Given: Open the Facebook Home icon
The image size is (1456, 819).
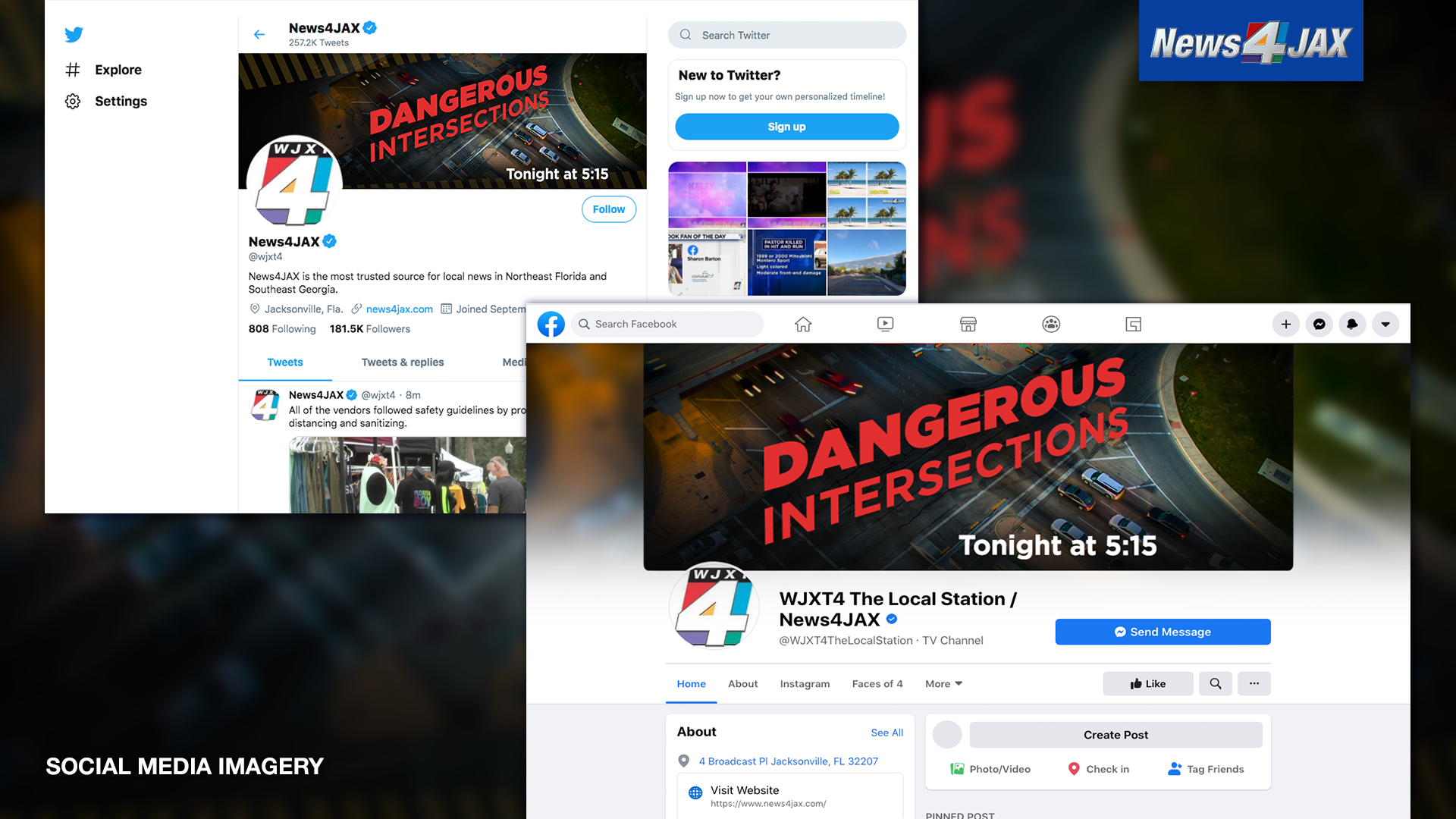Looking at the screenshot, I should pyautogui.click(x=803, y=324).
